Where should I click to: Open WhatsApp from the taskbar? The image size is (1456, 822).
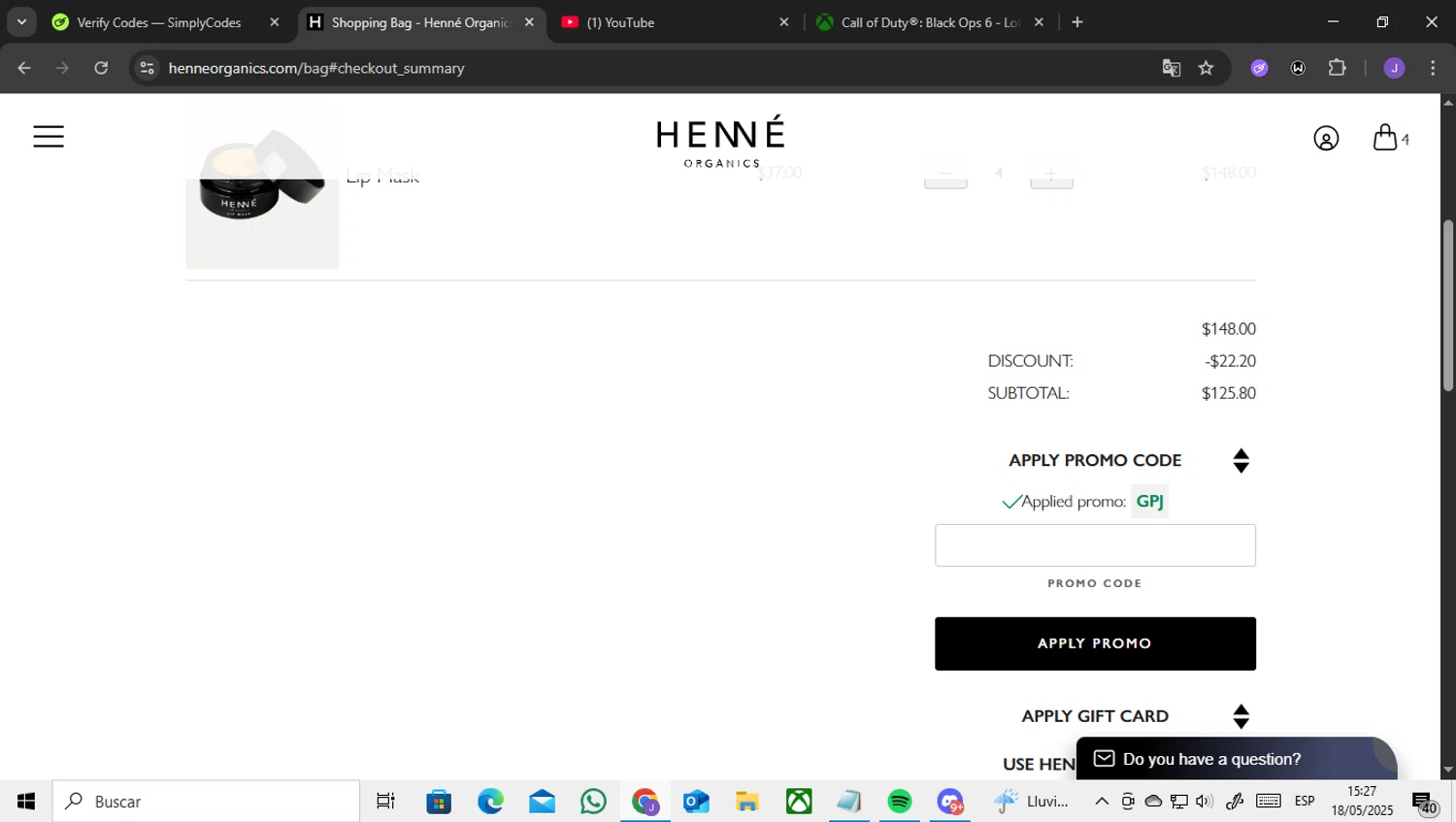tap(593, 802)
